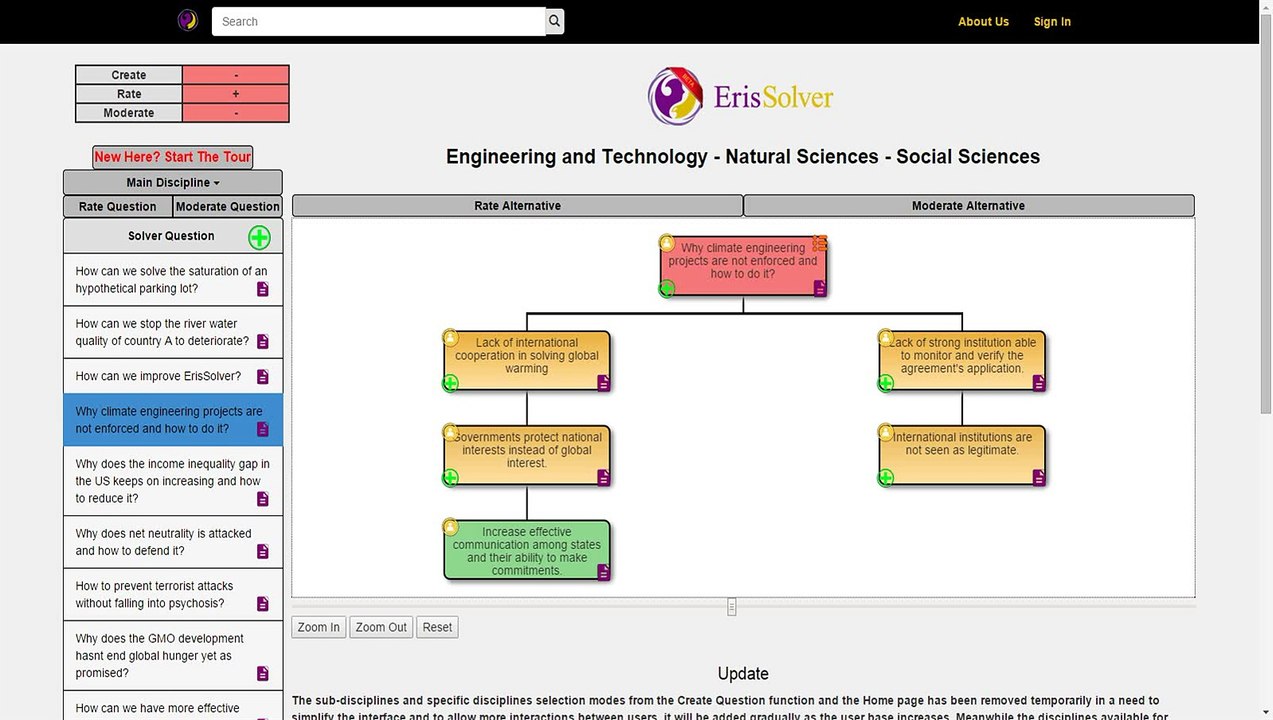Image resolution: width=1273 pixels, height=720 pixels.
Task: Click green plus on 'Governments protect national interests' node
Action: click(450, 478)
